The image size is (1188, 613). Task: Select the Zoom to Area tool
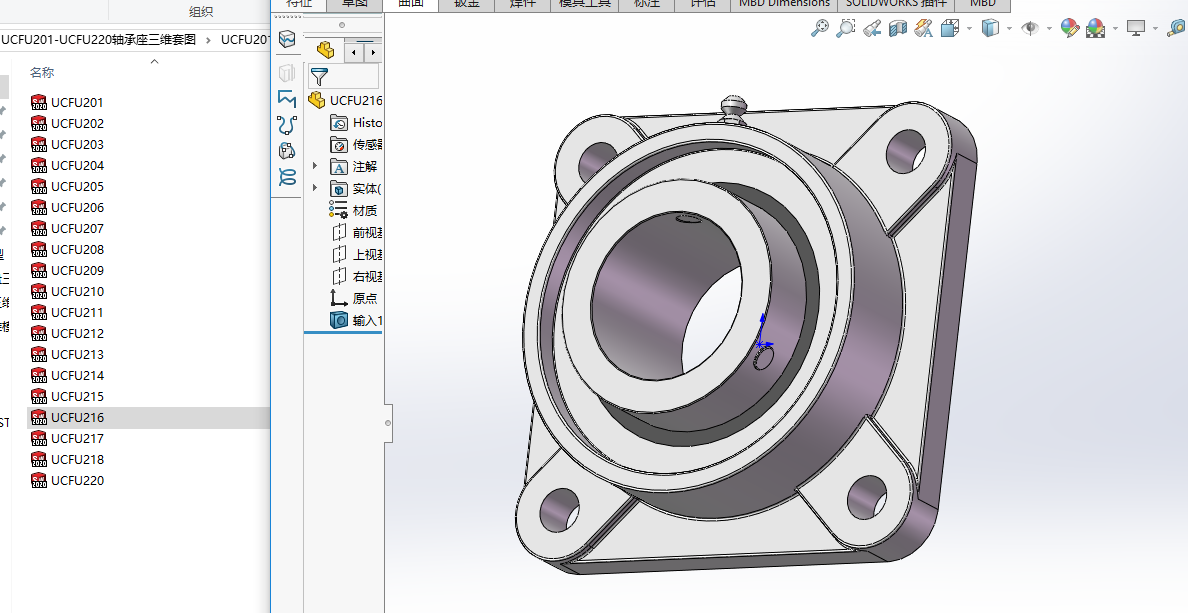pos(846,29)
